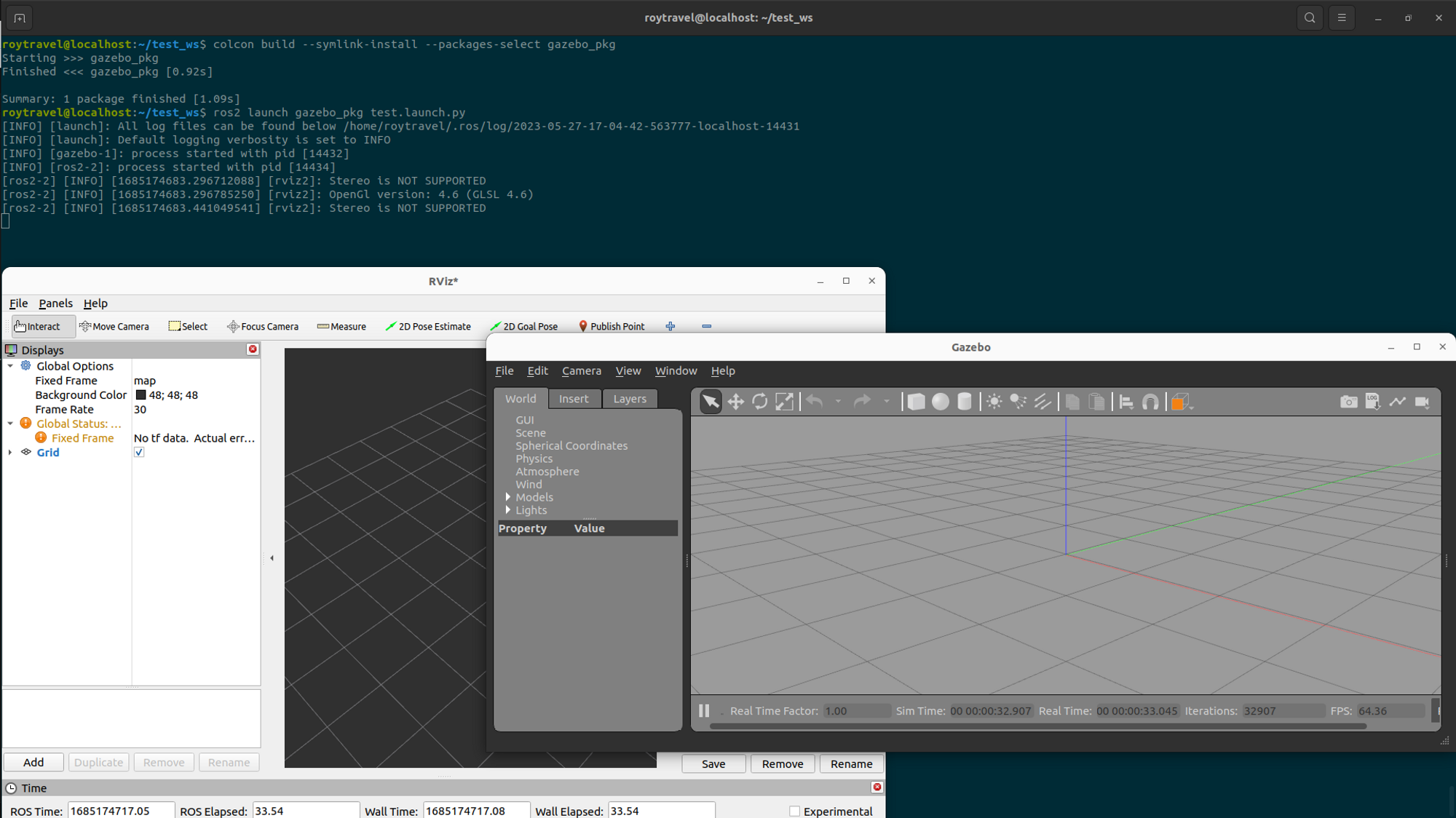Viewport: 1456px width, 818px height.
Task: Toggle the Grid display checkbox in RViz
Action: (139, 452)
